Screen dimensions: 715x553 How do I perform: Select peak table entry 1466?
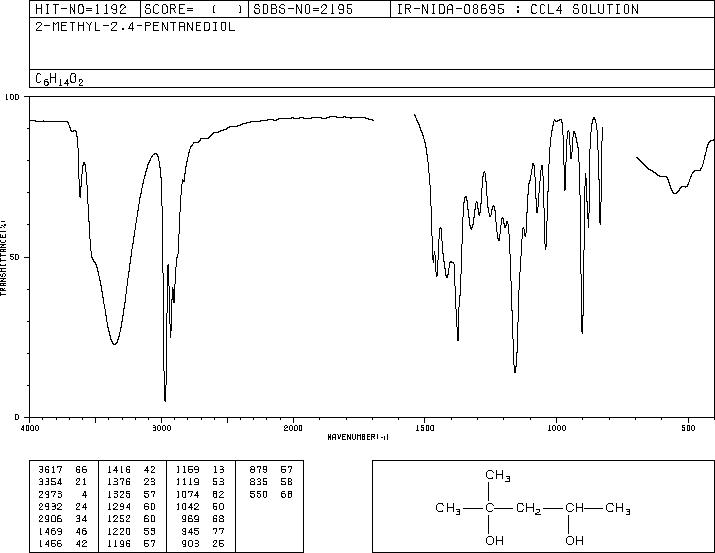tap(50, 543)
